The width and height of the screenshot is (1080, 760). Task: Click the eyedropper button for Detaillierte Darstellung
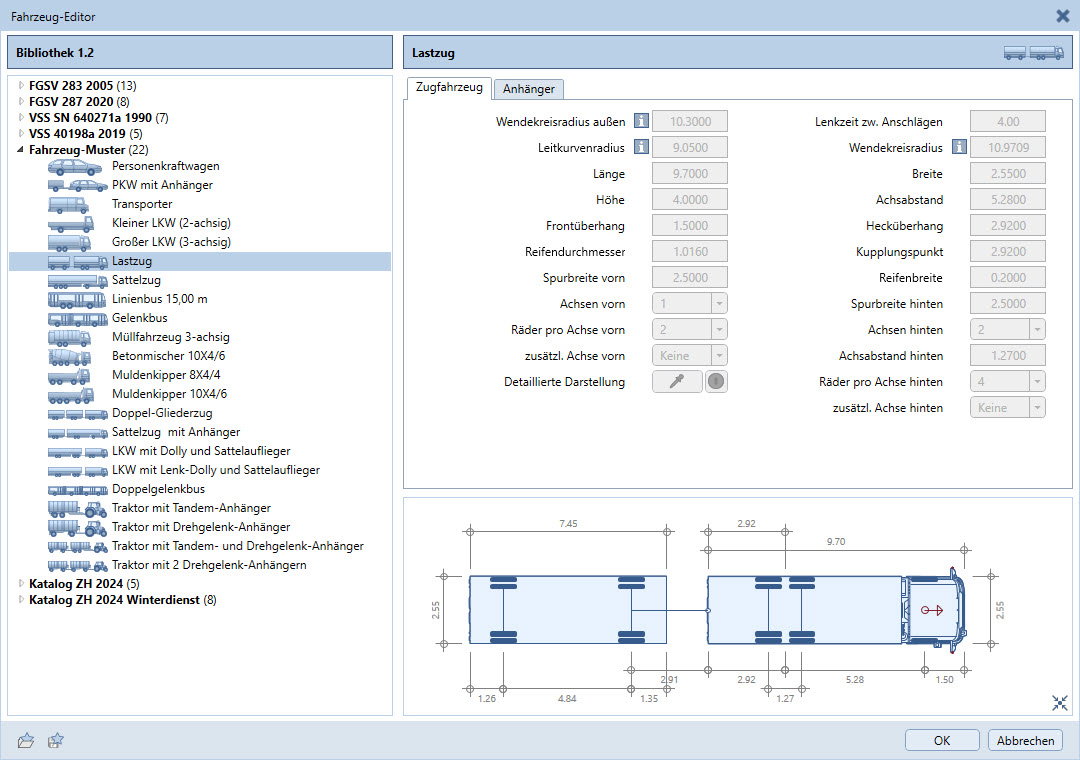pos(677,381)
